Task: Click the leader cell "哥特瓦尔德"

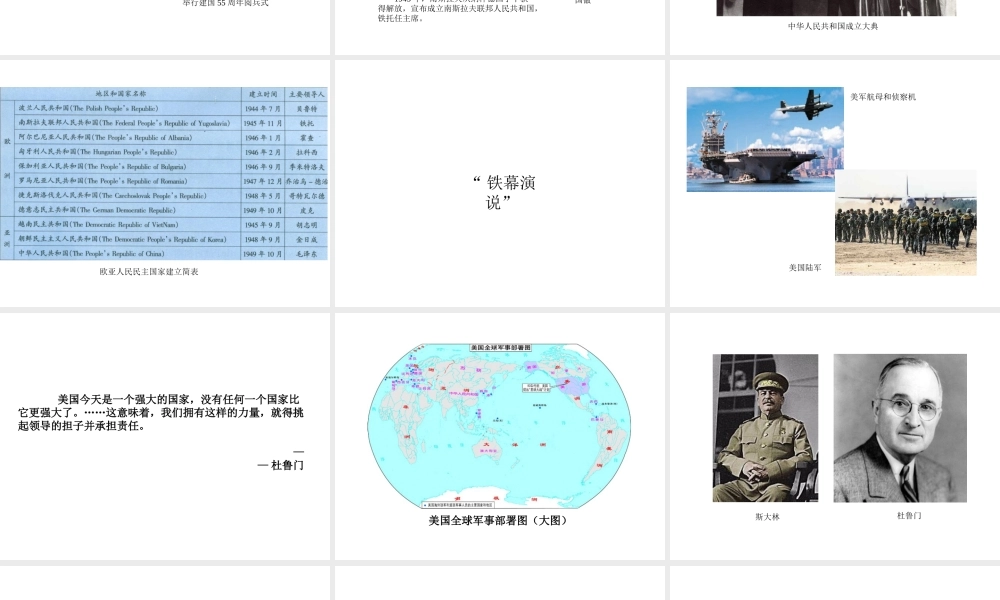Action: click(x=306, y=196)
